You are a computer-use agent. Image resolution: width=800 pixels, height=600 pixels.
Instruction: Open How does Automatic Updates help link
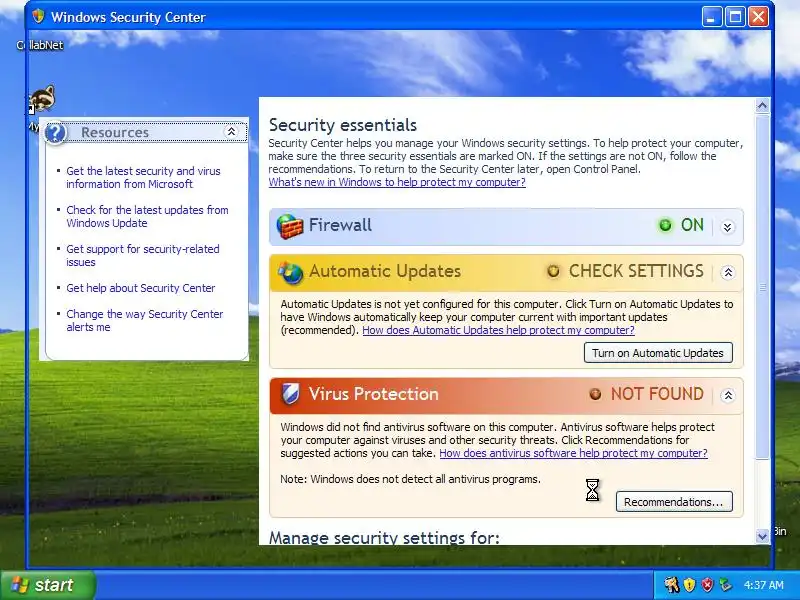498,330
